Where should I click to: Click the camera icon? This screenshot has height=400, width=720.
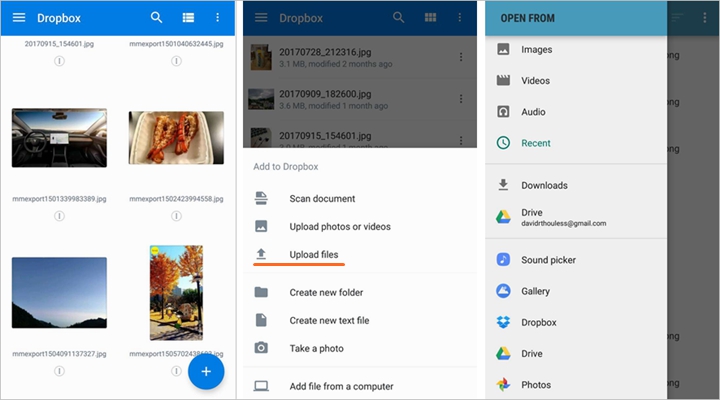[x=261, y=348]
